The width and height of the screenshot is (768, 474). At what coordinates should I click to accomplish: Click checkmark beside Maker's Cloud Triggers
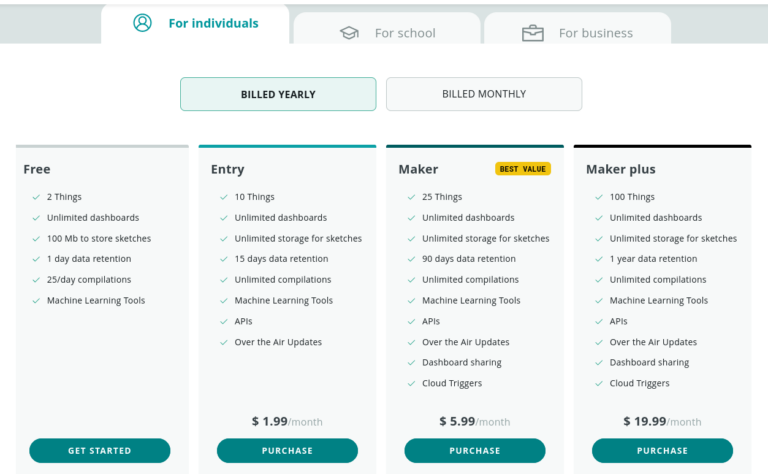pyautogui.click(x=411, y=383)
